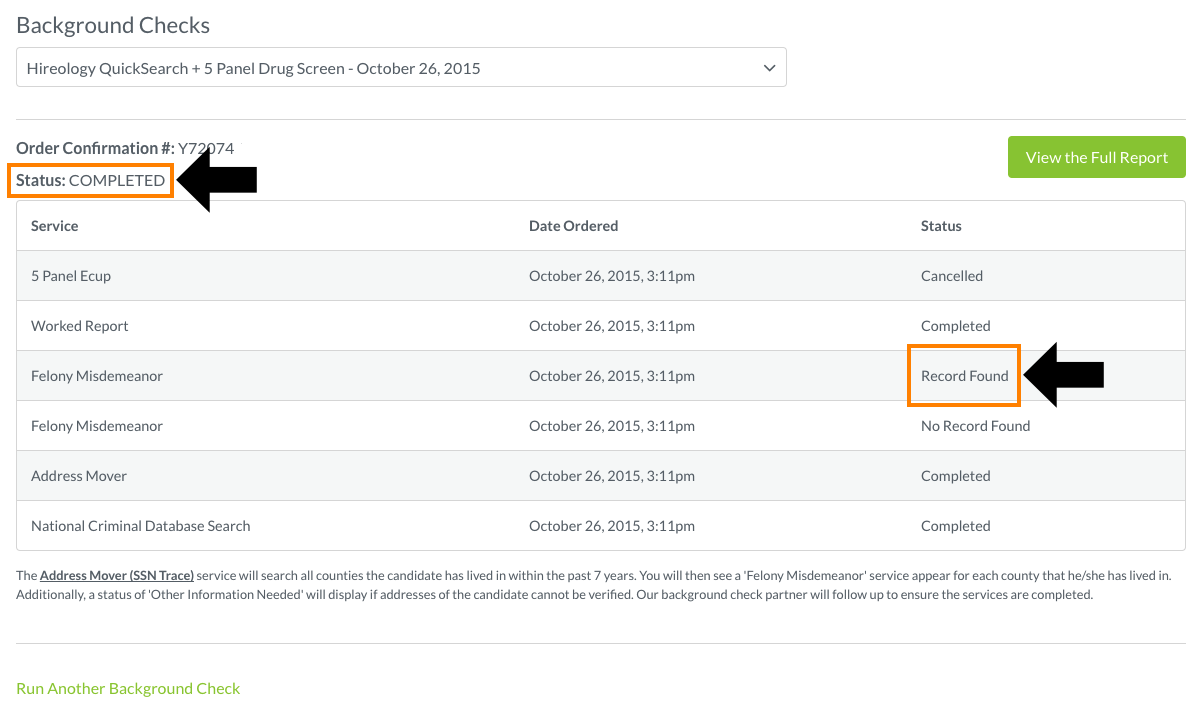This screenshot has height=711, width=1204.
Task: Click Completed status for National Criminal Database Search
Action: tap(956, 526)
